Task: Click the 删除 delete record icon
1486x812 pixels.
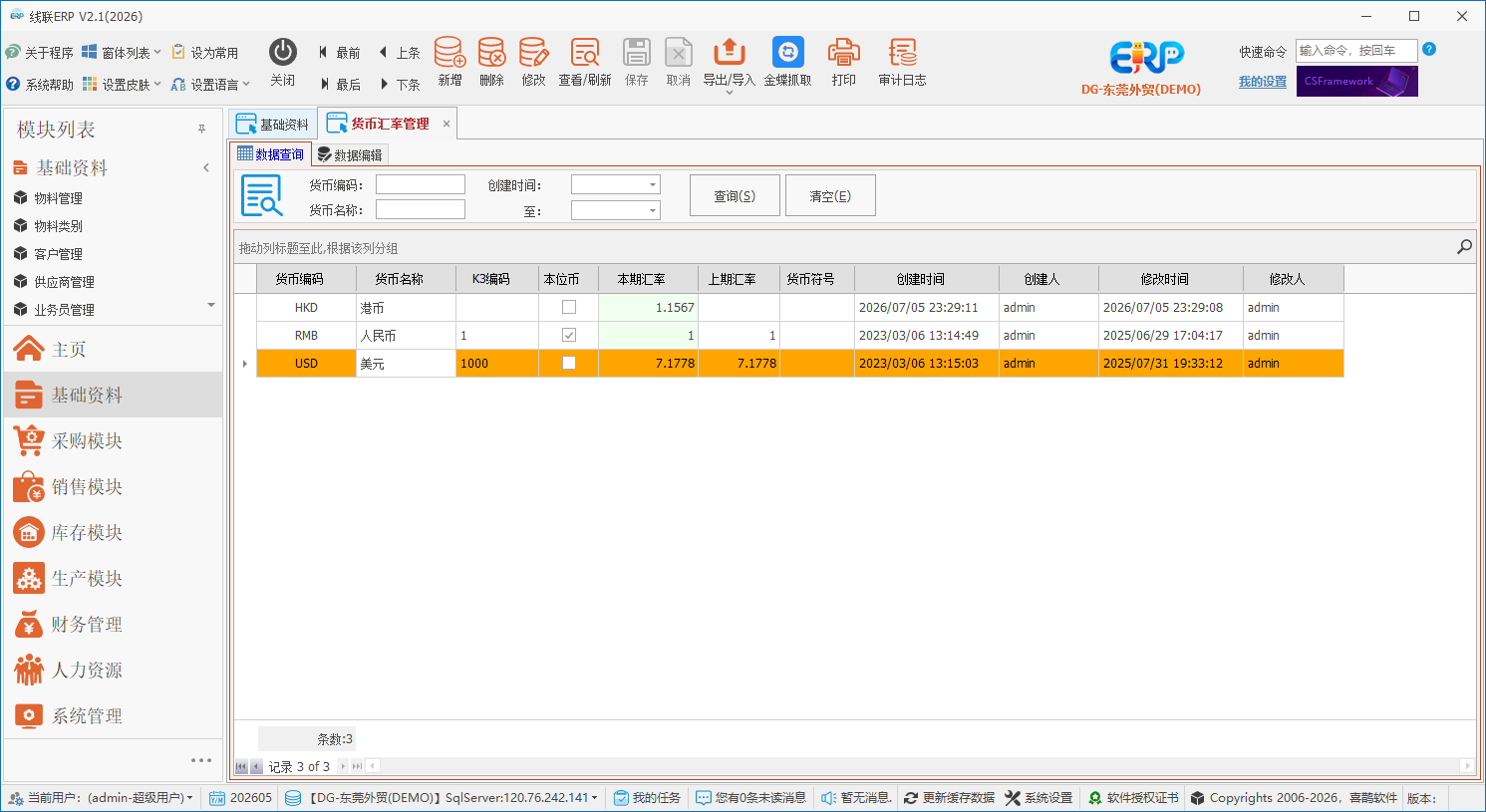Action: (x=491, y=53)
